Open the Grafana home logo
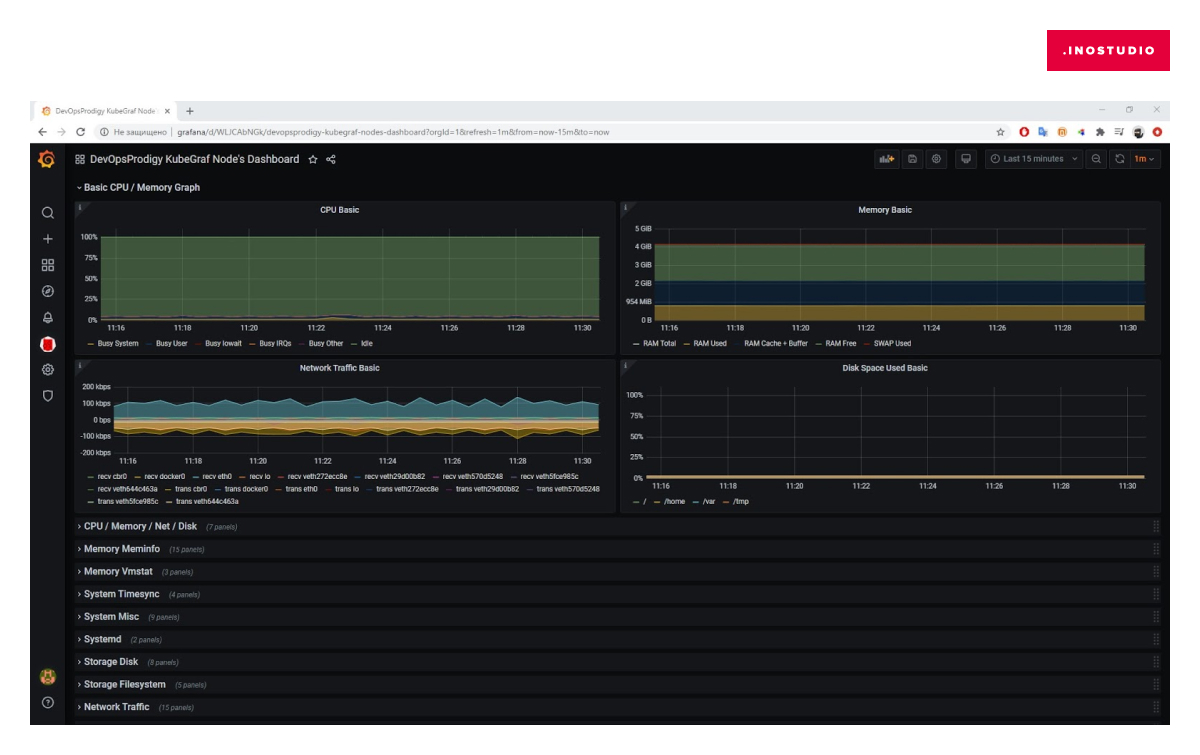This screenshot has width=1200, height=755. [46, 159]
